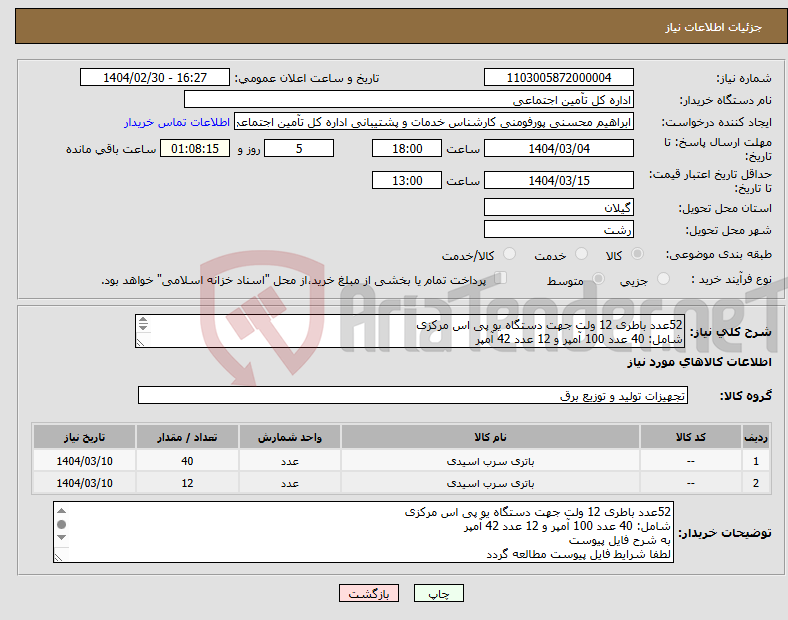Image resolution: width=788 pixels, height=620 pixels.
Task: Select the متوسط purchase type radio
Action: pos(598,279)
